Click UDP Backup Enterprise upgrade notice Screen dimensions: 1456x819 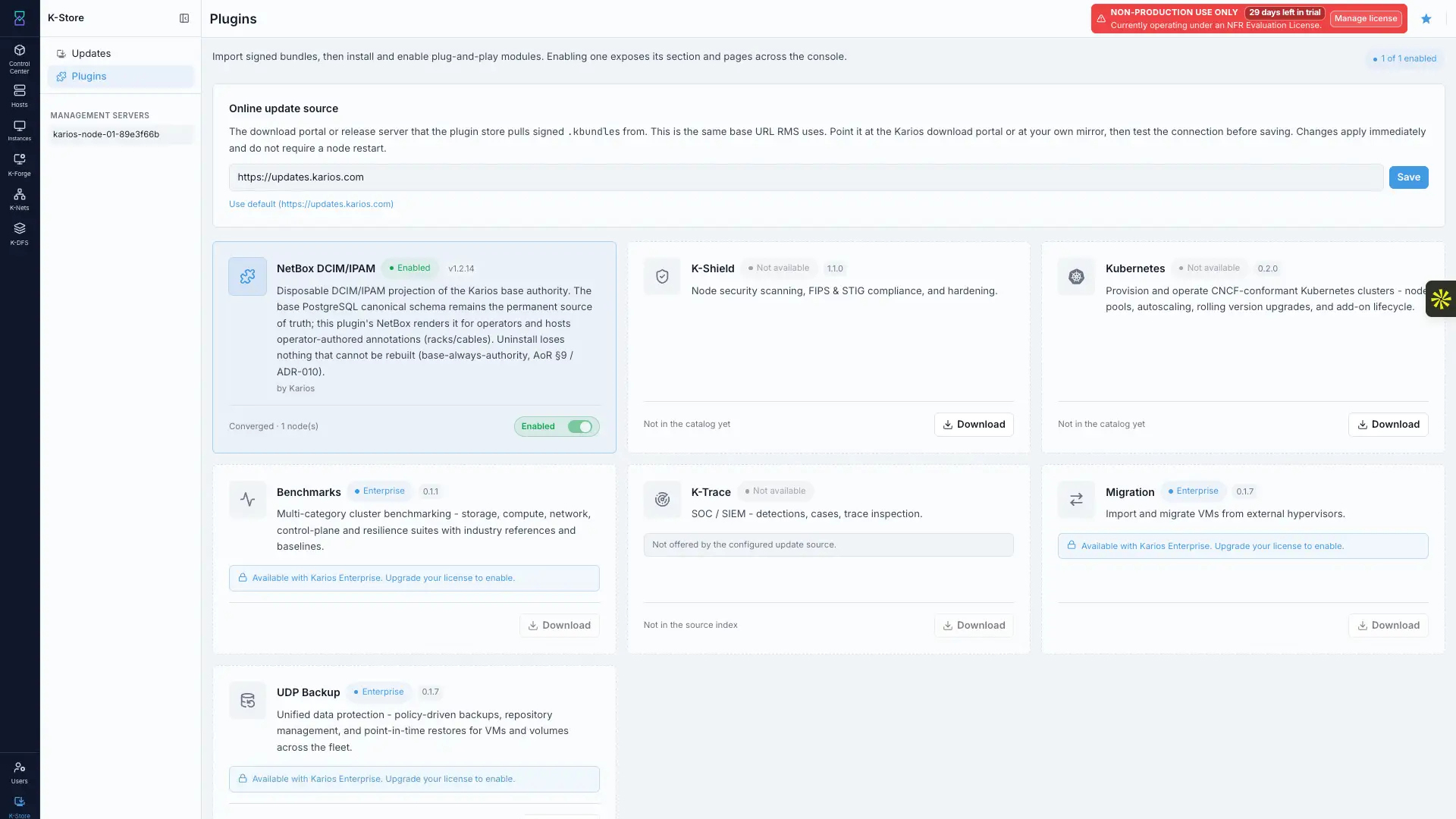pos(414,780)
